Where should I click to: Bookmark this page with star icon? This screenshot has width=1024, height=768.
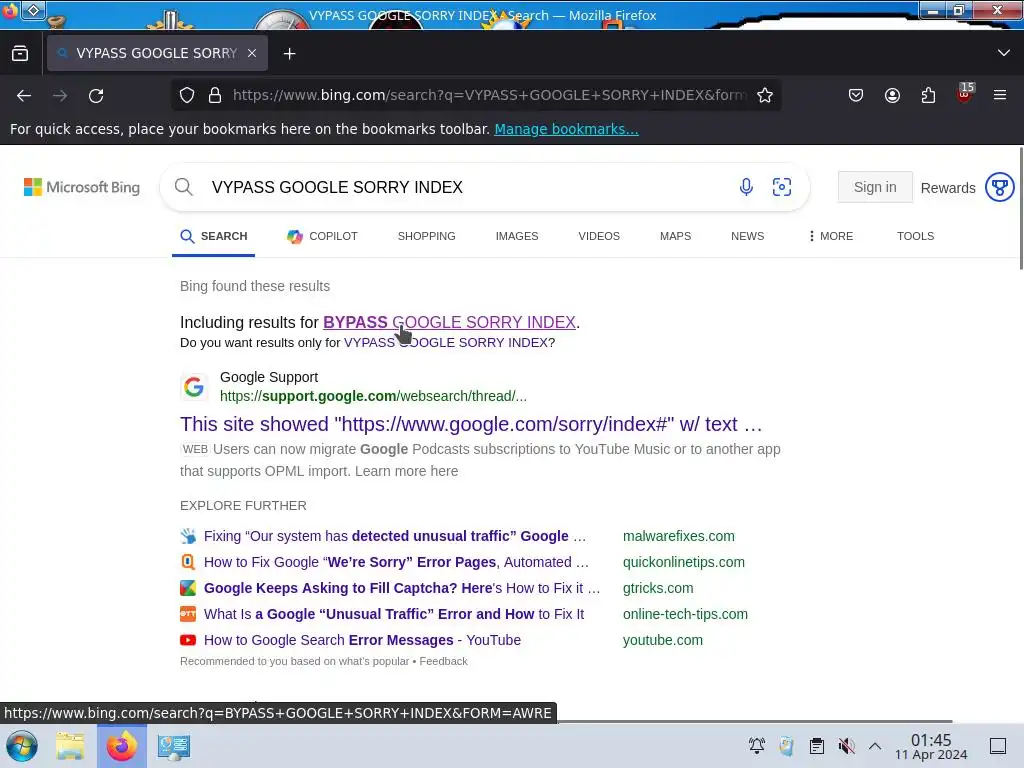[x=765, y=95]
